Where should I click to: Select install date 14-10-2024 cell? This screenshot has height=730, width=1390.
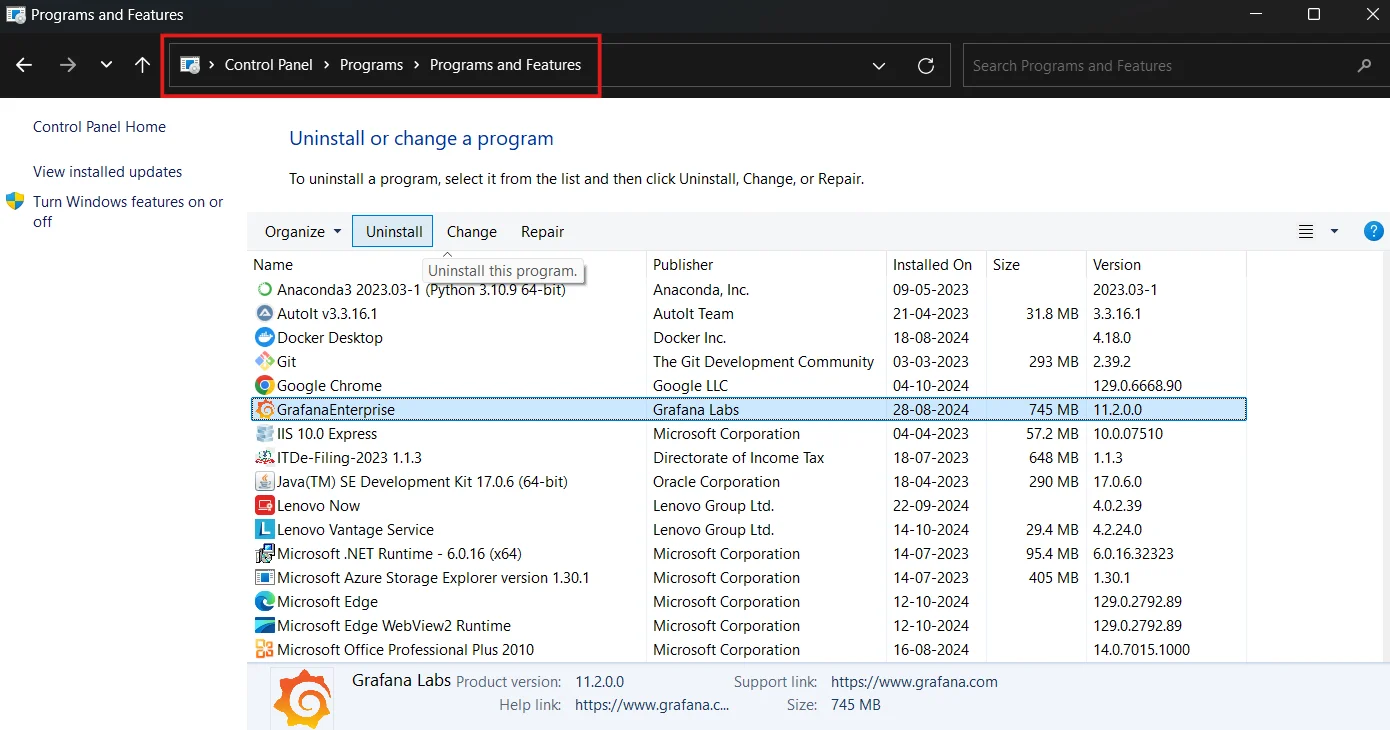pyautogui.click(x=931, y=530)
